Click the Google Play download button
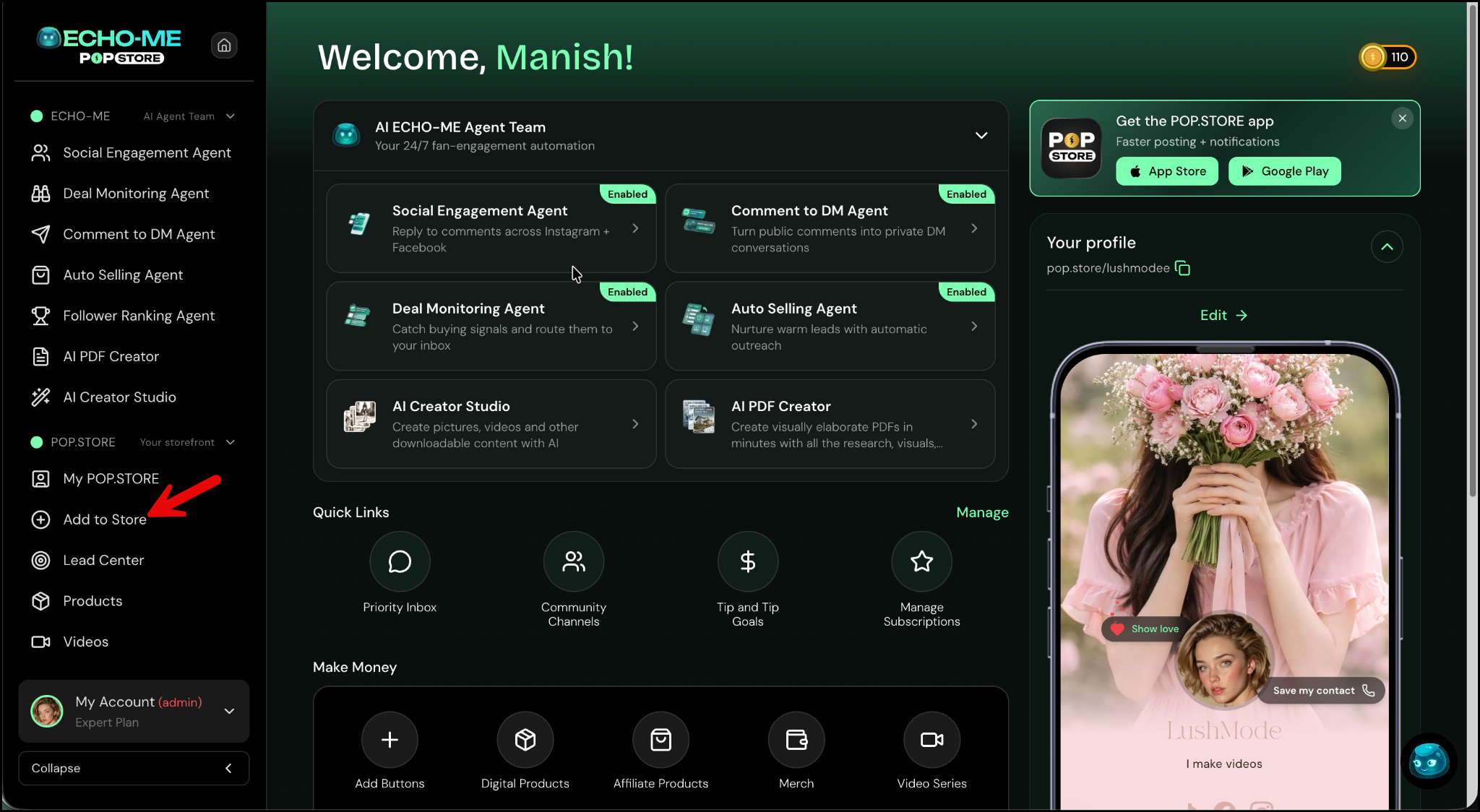The width and height of the screenshot is (1480, 812). (x=1284, y=171)
